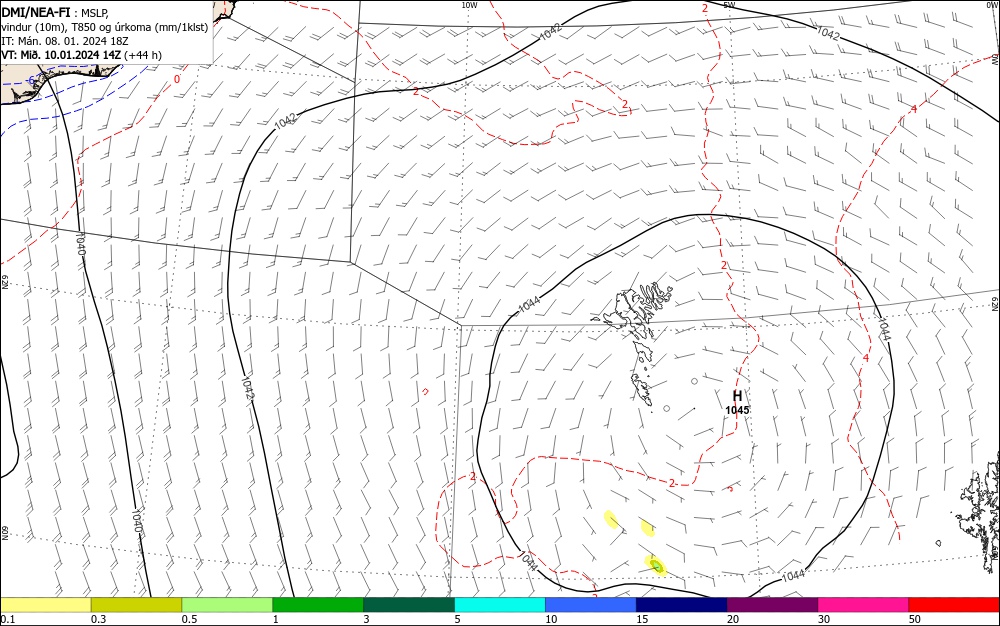This screenshot has height=626, width=1000.
Task: Click the legend value "50"
Action: [x=915, y=619]
